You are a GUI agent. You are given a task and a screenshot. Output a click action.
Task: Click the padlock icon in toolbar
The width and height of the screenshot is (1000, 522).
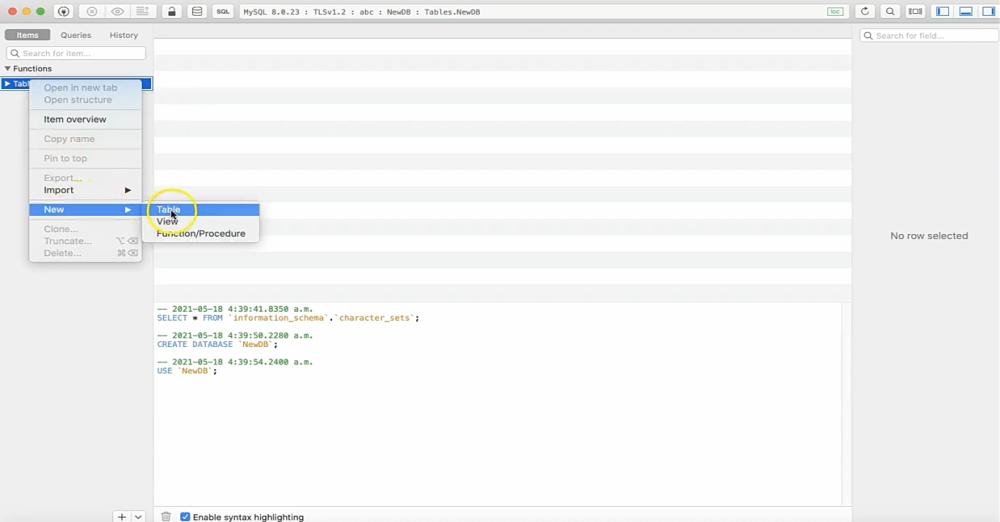pyautogui.click(x=172, y=11)
